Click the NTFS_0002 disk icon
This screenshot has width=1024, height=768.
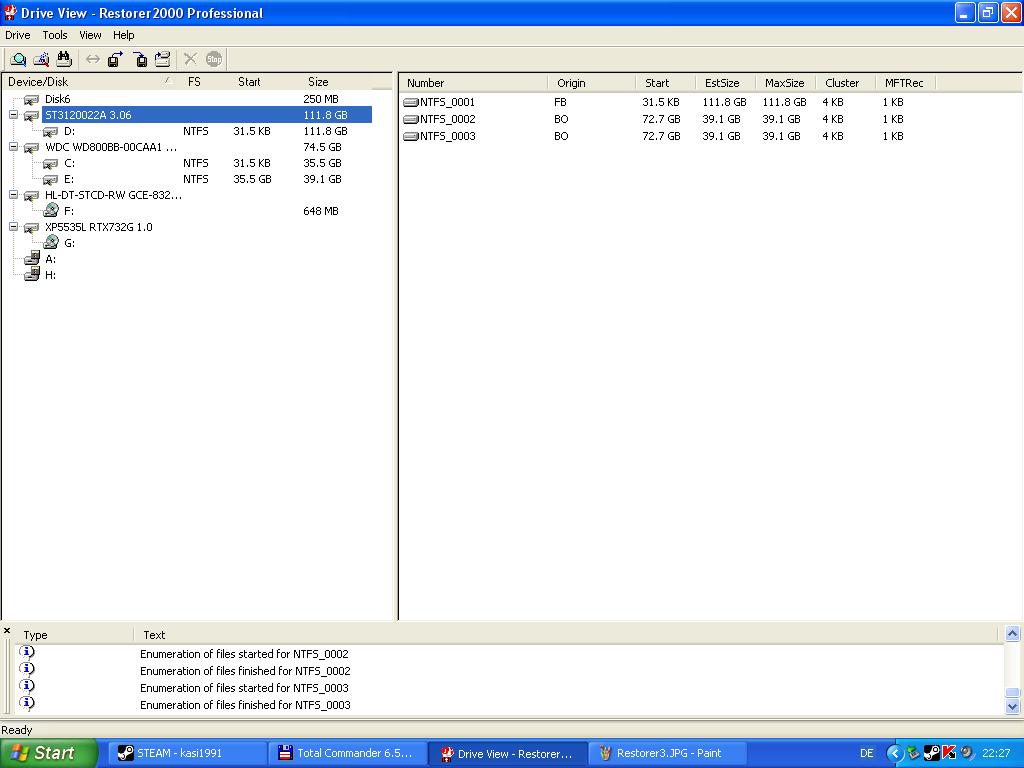[411, 119]
